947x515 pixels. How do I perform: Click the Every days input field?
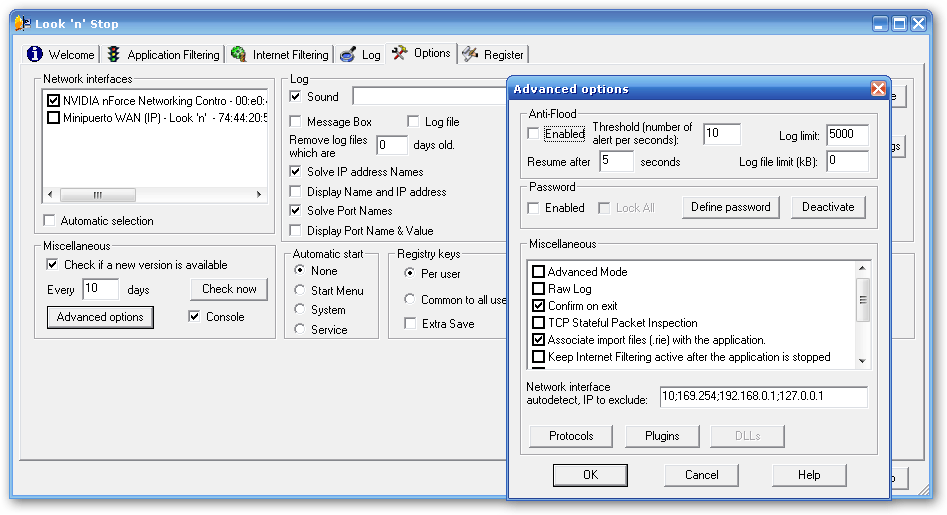(x=100, y=289)
